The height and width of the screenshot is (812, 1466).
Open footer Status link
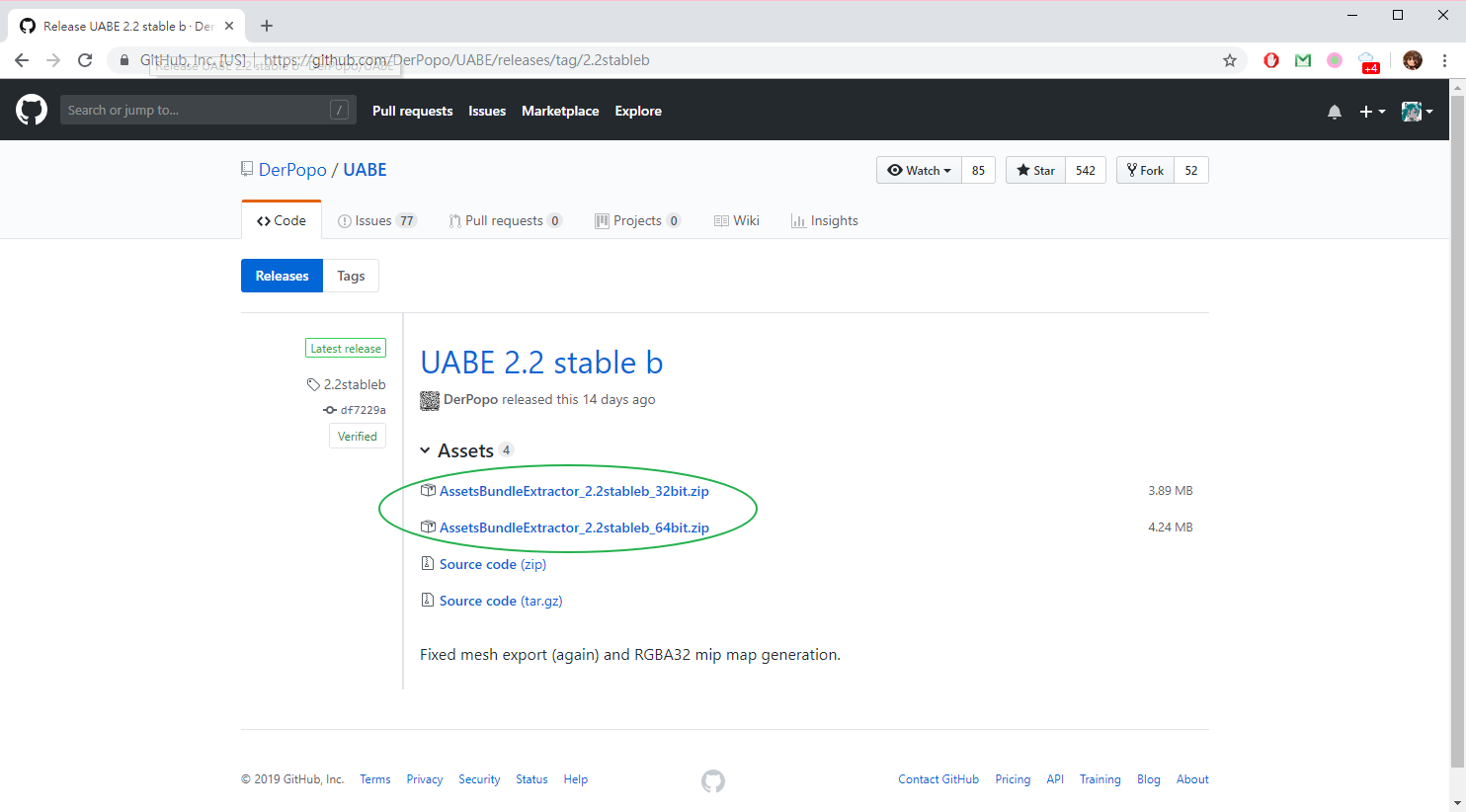(531, 779)
